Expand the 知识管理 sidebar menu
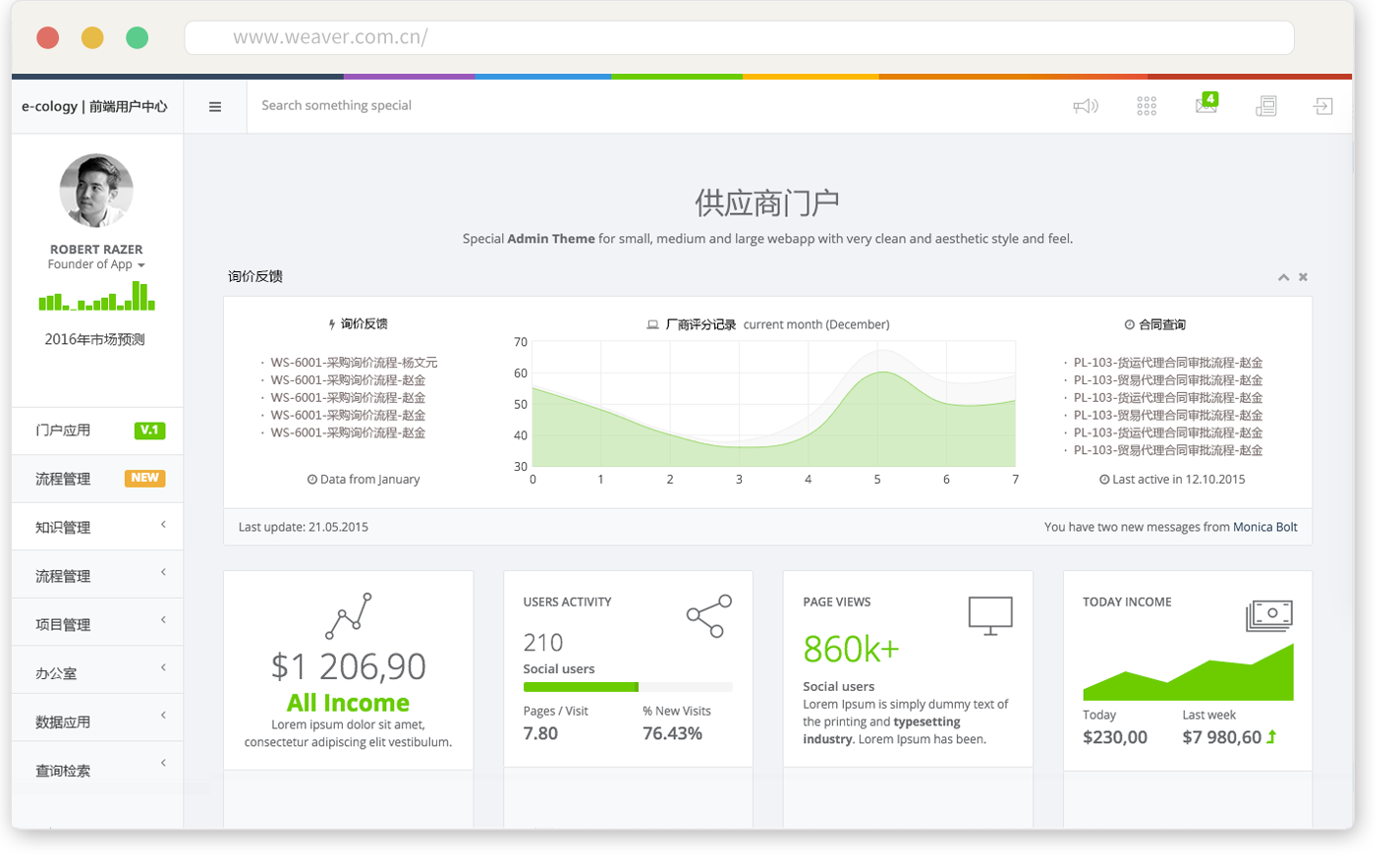Viewport: 1400px width, 860px height. tap(96, 527)
